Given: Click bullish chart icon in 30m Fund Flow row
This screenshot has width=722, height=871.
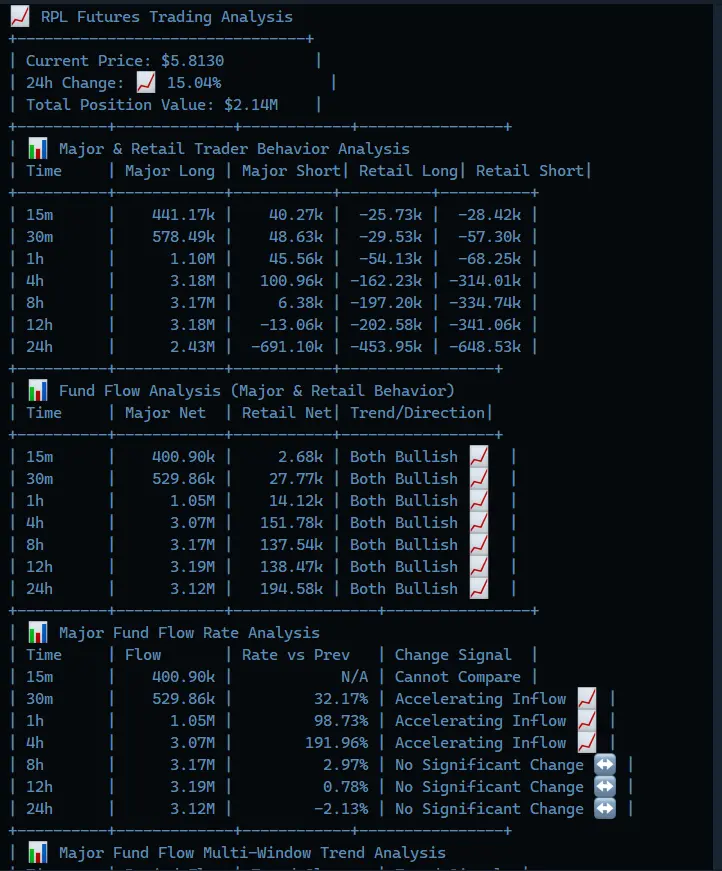Looking at the screenshot, I should pos(479,479).
